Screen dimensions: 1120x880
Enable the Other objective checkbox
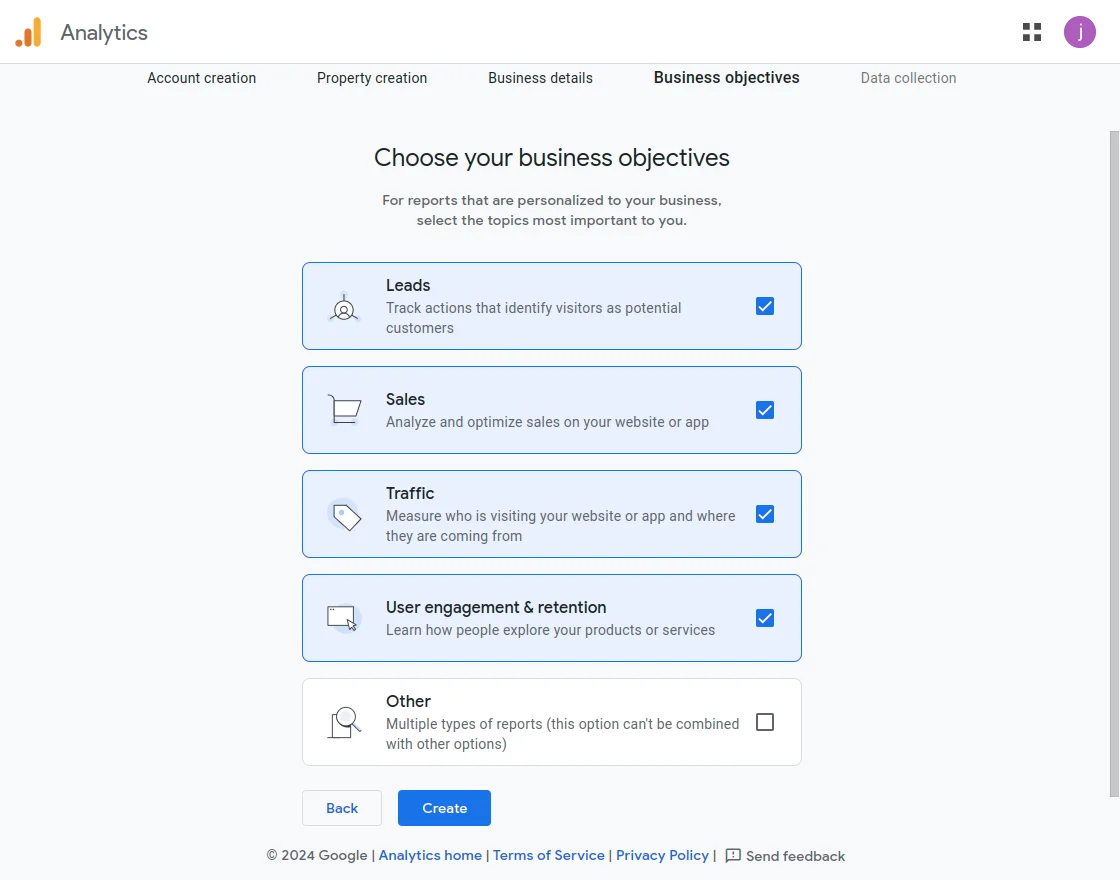765,722
